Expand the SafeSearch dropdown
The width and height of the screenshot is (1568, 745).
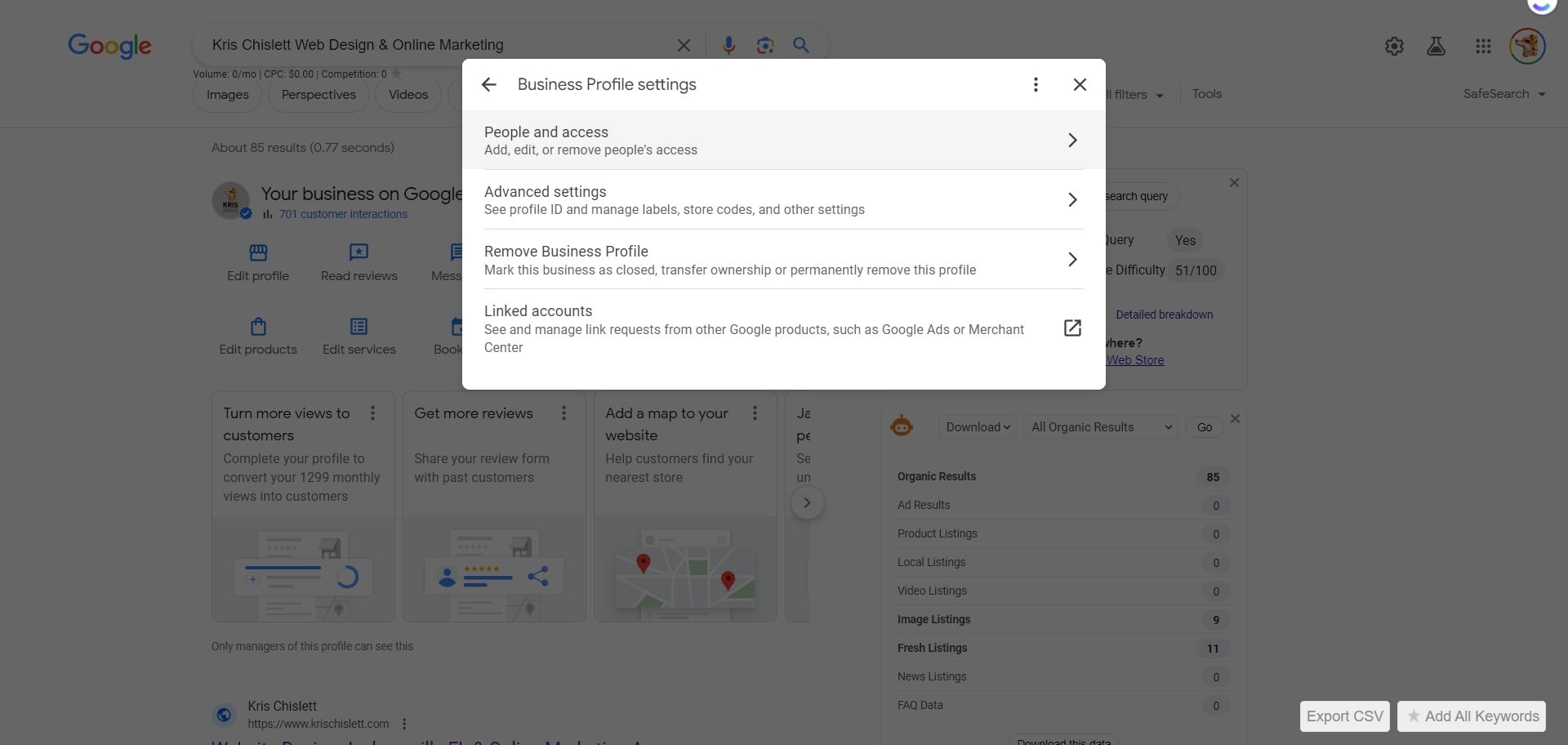1503,94
